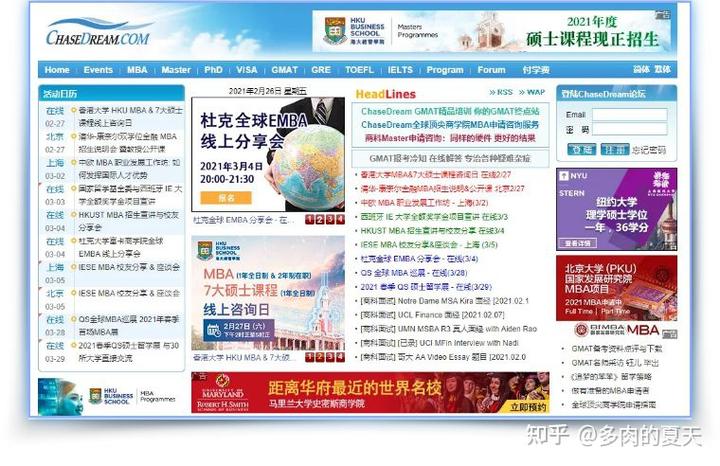Open 香港大学MBA&7大硕士课程咨询日 在线2/27 news link
The width and height of the screenshot is (720, 466).
tap(435, 174)
